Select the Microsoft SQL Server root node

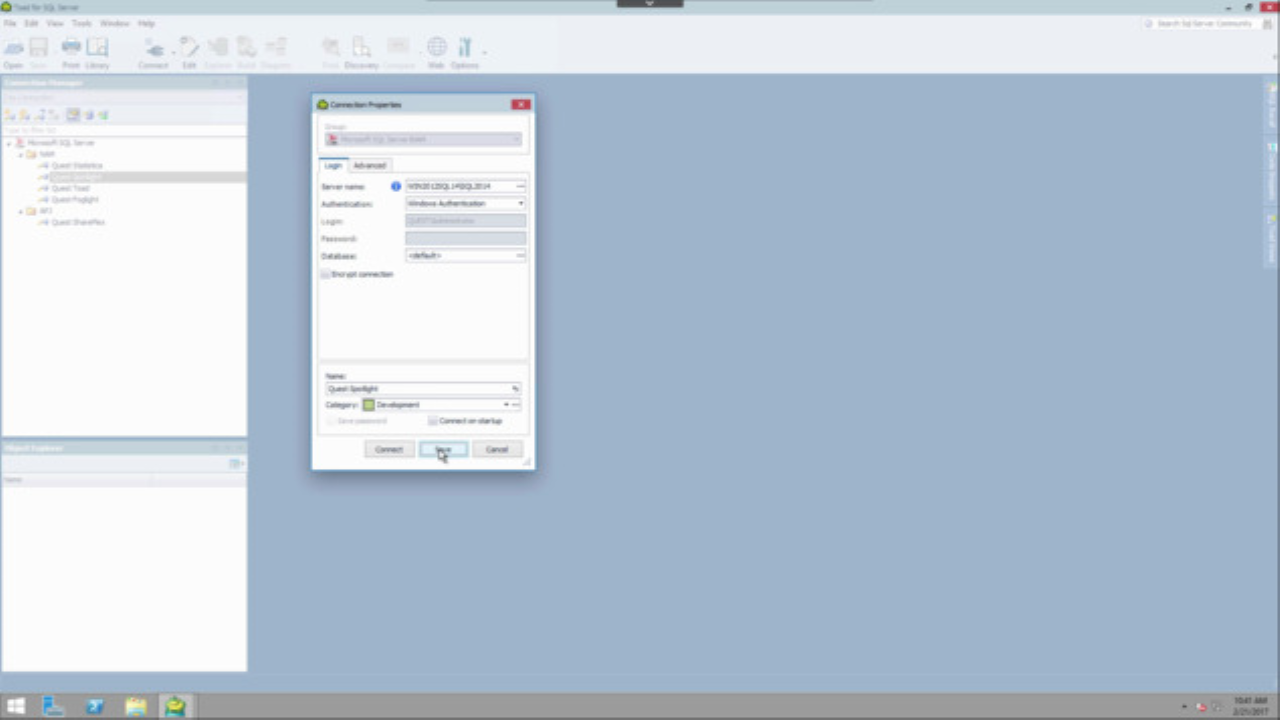click(x=60, y=143)
